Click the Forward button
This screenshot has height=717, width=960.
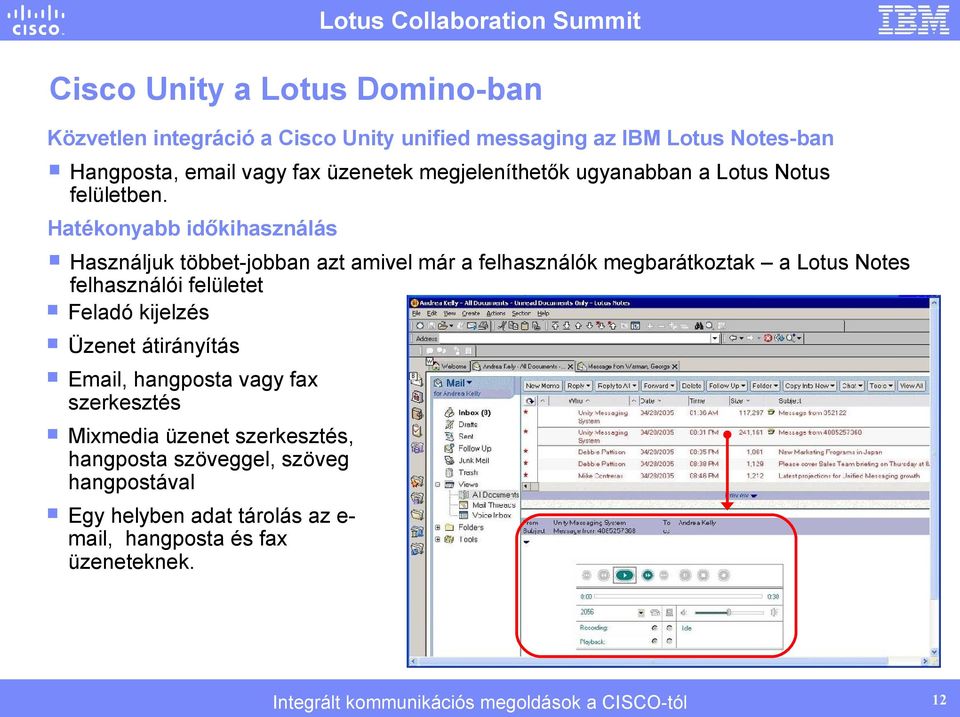click(659, 386)
